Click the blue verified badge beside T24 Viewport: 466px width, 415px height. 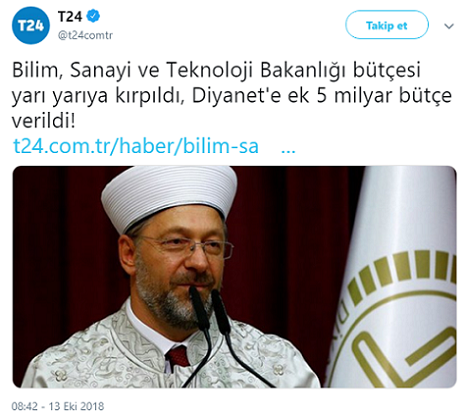coord(93,16)
